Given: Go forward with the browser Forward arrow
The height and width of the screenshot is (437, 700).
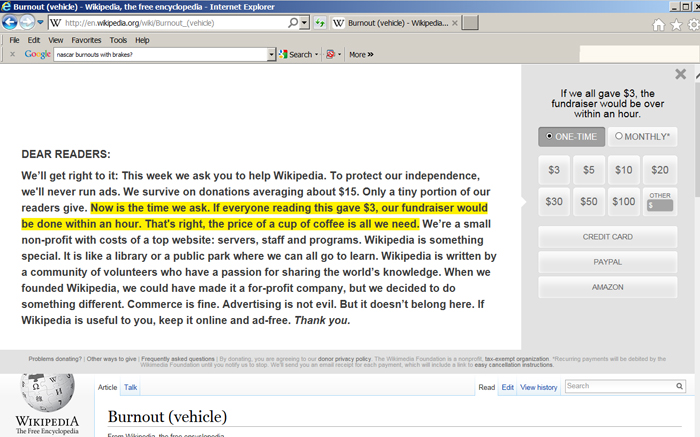Looking at the screenshot, I should 27,22.
